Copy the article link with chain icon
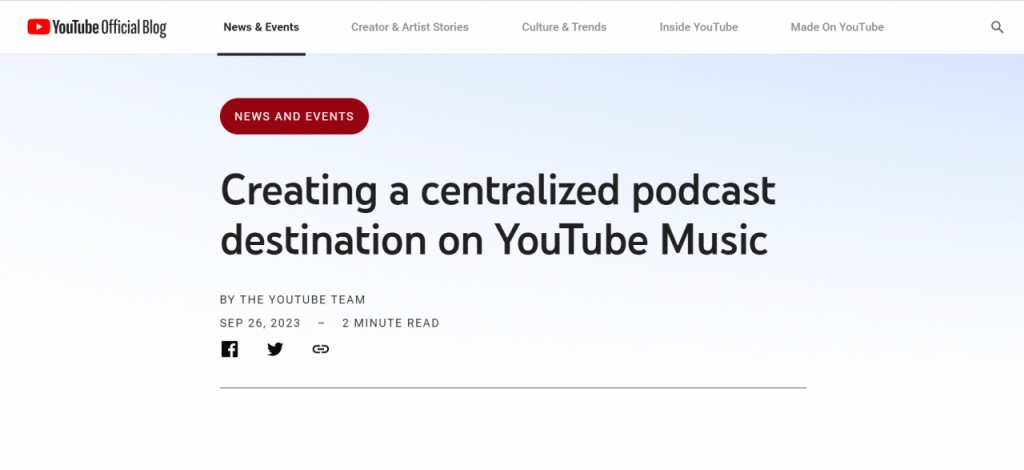Image resolution: width=1024 pixels, height=470 pixels. tap(320, 349)
